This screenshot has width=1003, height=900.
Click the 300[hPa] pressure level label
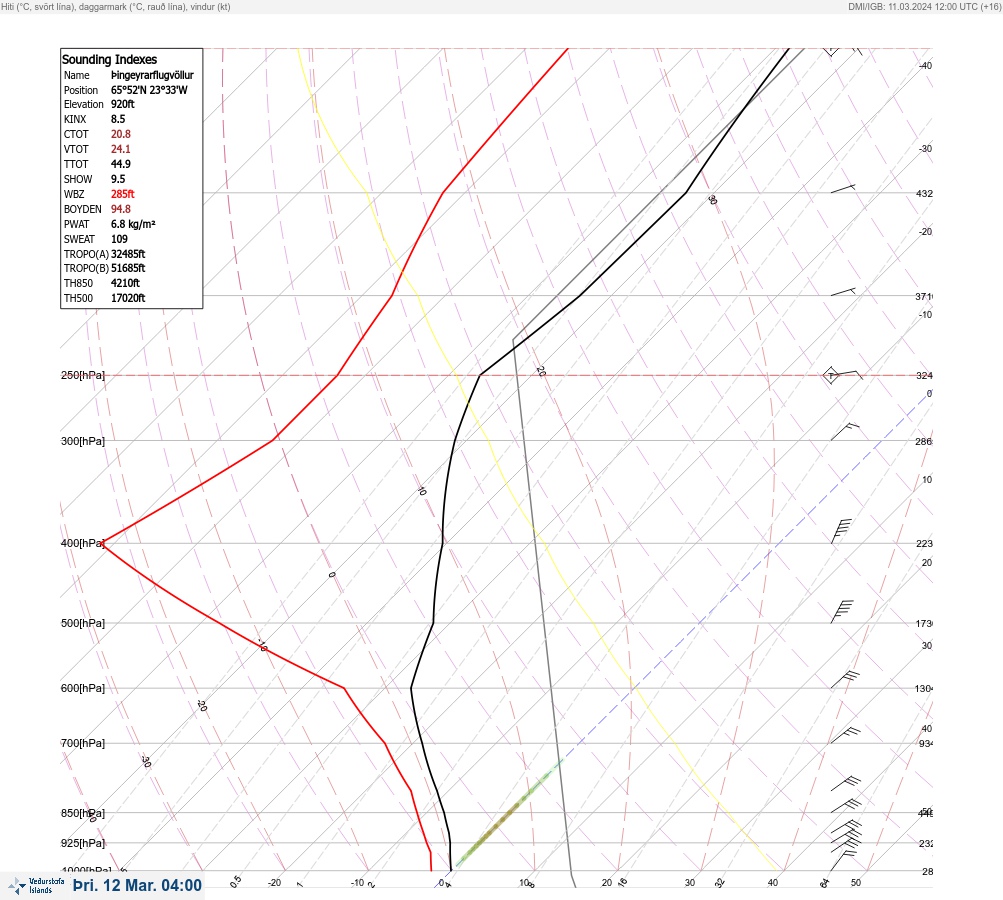point(83,441)
